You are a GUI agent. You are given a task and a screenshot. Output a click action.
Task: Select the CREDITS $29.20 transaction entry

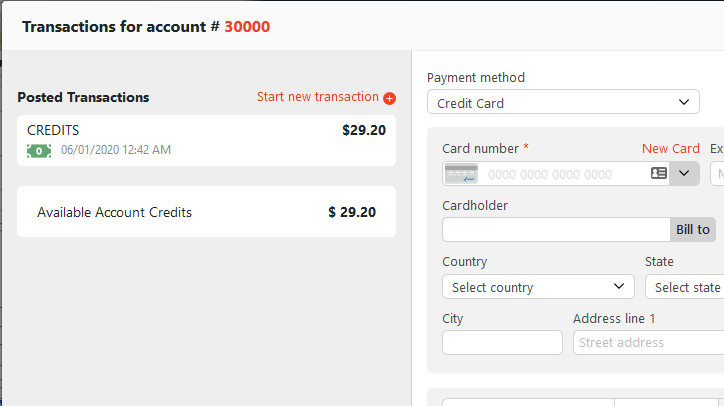click(206, 139)
